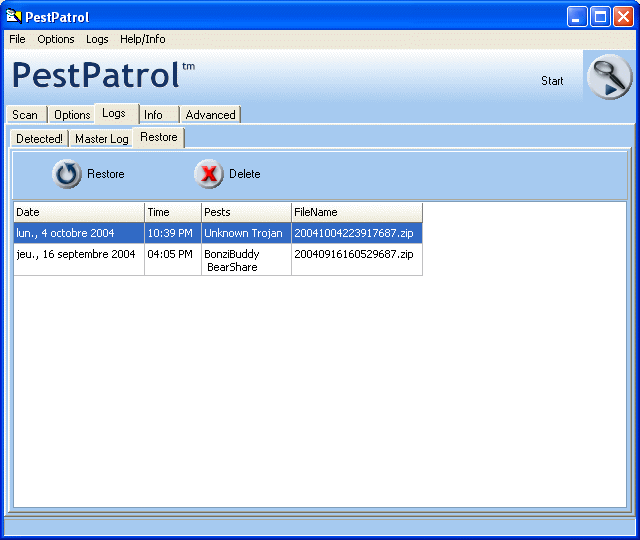Sort by the Date column header
This screenshot has height=540, width=640.
(x=79, y=212)
